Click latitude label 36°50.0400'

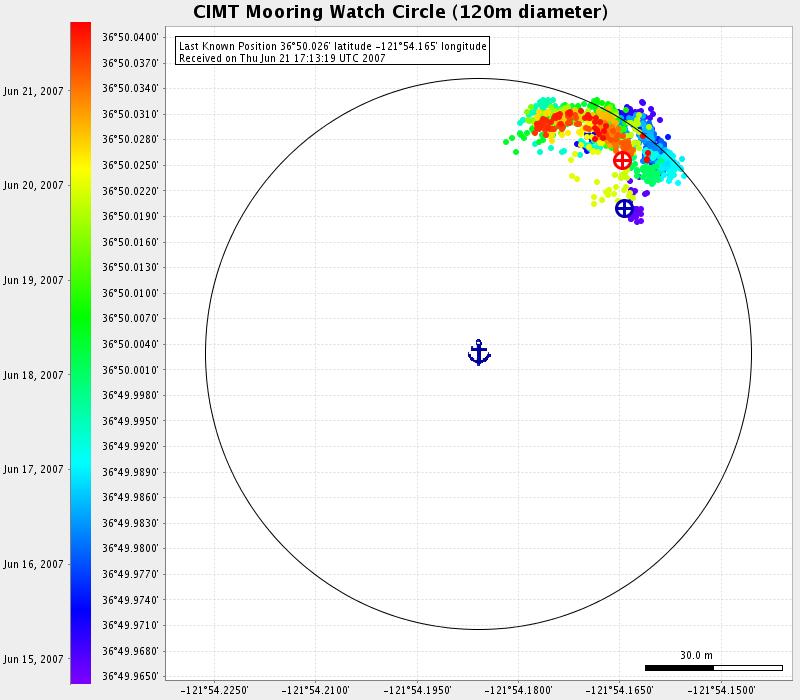tap(130, 37)
